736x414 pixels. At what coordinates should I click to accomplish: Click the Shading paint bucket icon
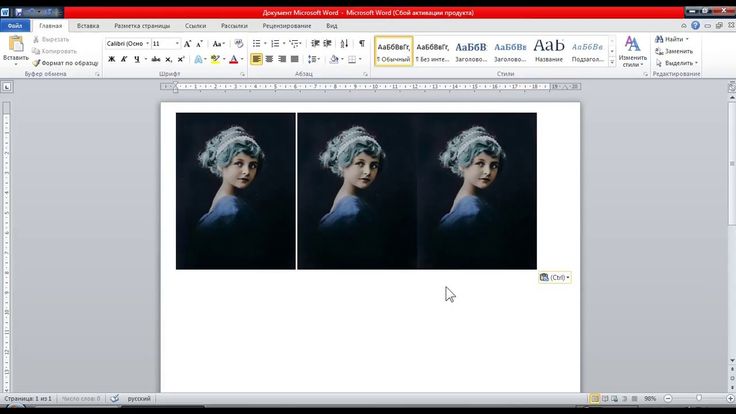pos(334,59)
